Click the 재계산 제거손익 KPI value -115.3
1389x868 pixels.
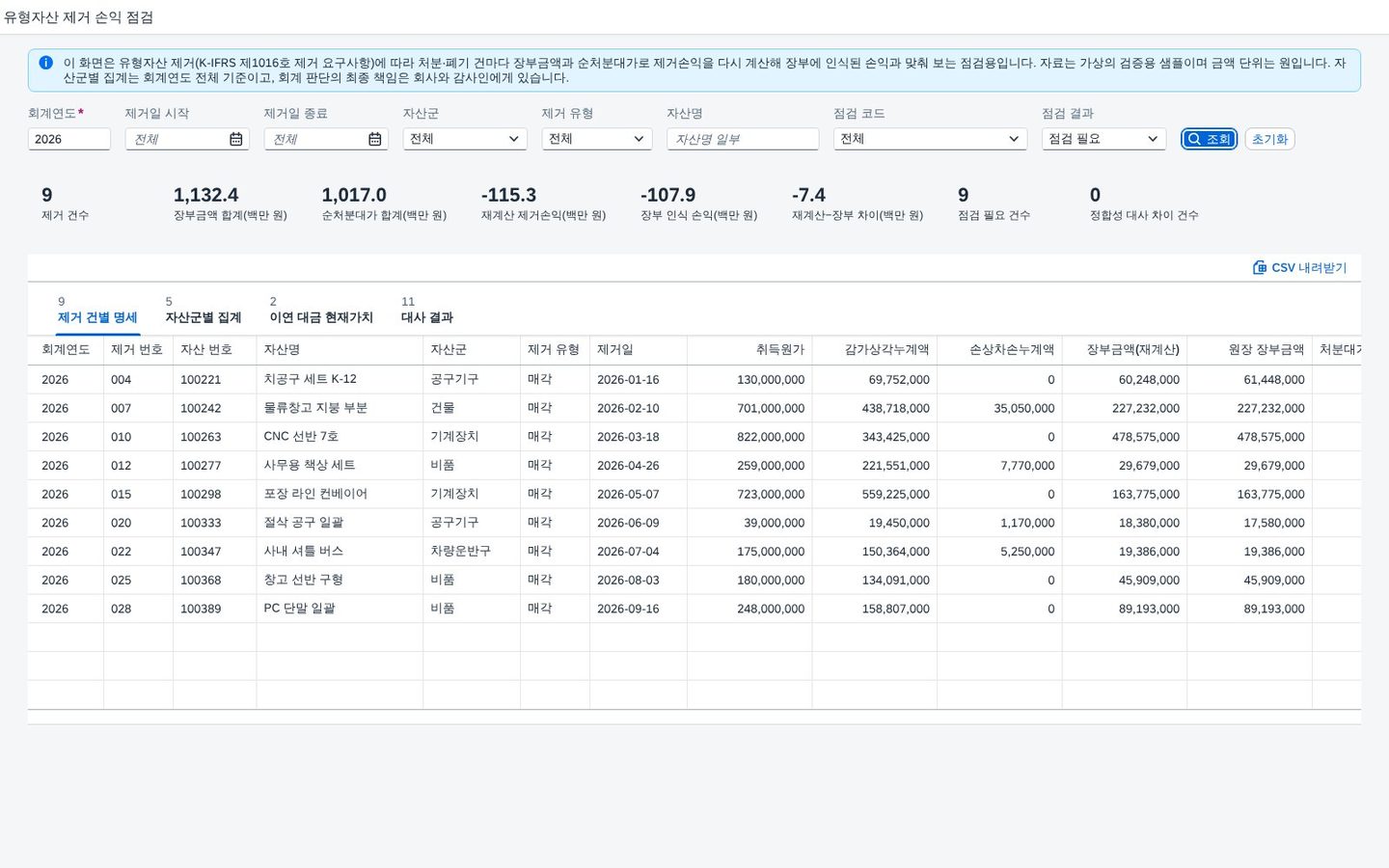(508, 195)
